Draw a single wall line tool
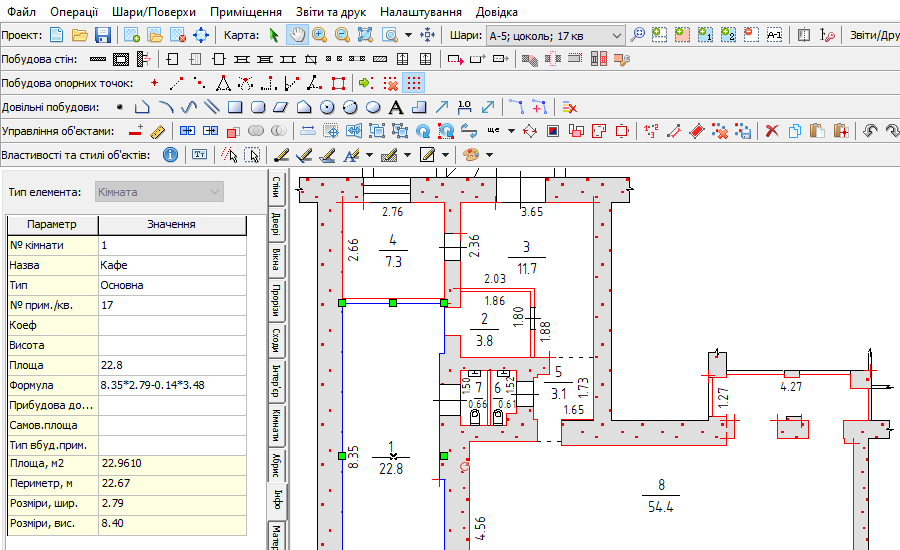900x550 pixels. (98, 59)
